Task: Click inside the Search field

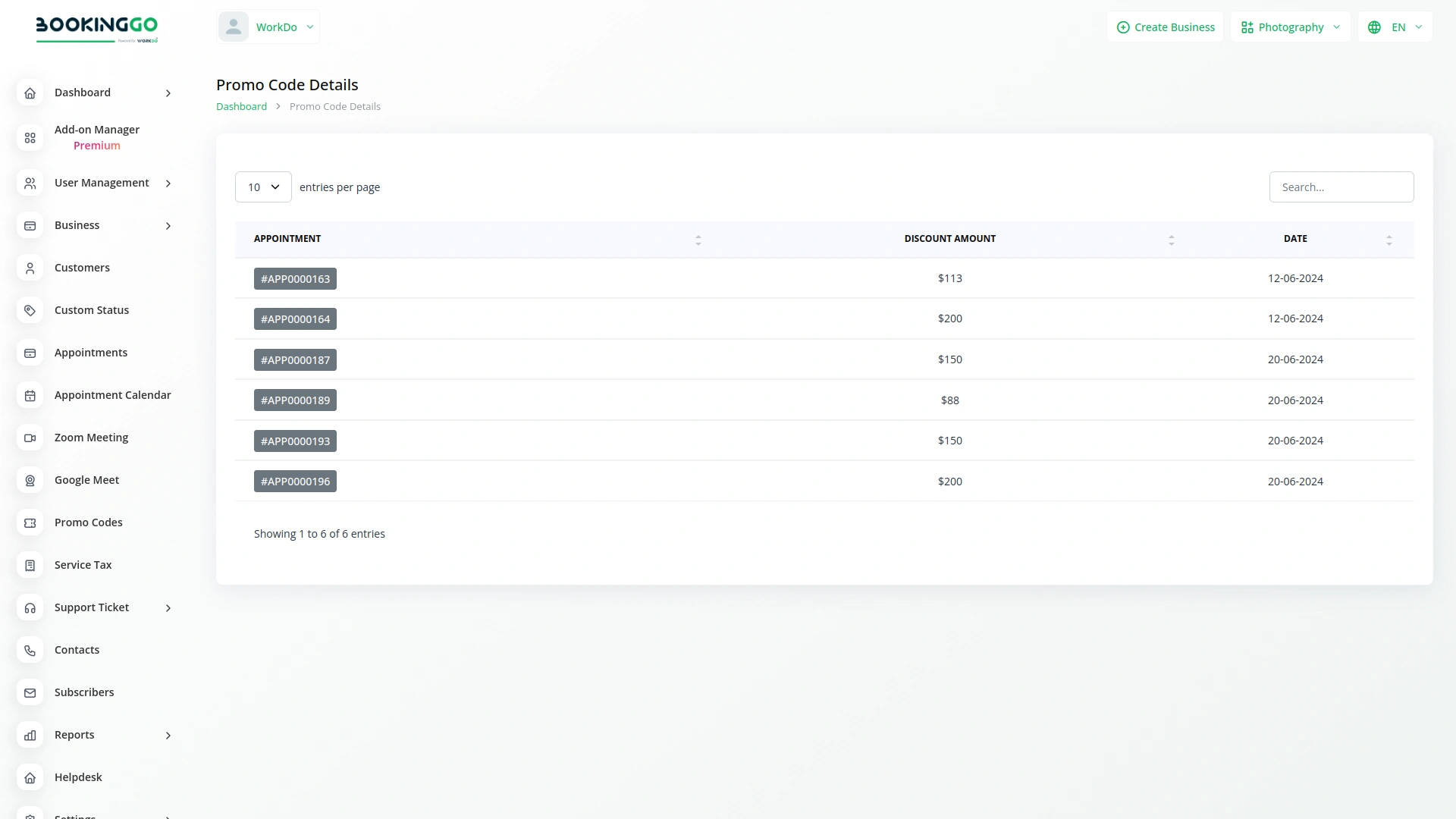Action: (x=1341, y=187)
